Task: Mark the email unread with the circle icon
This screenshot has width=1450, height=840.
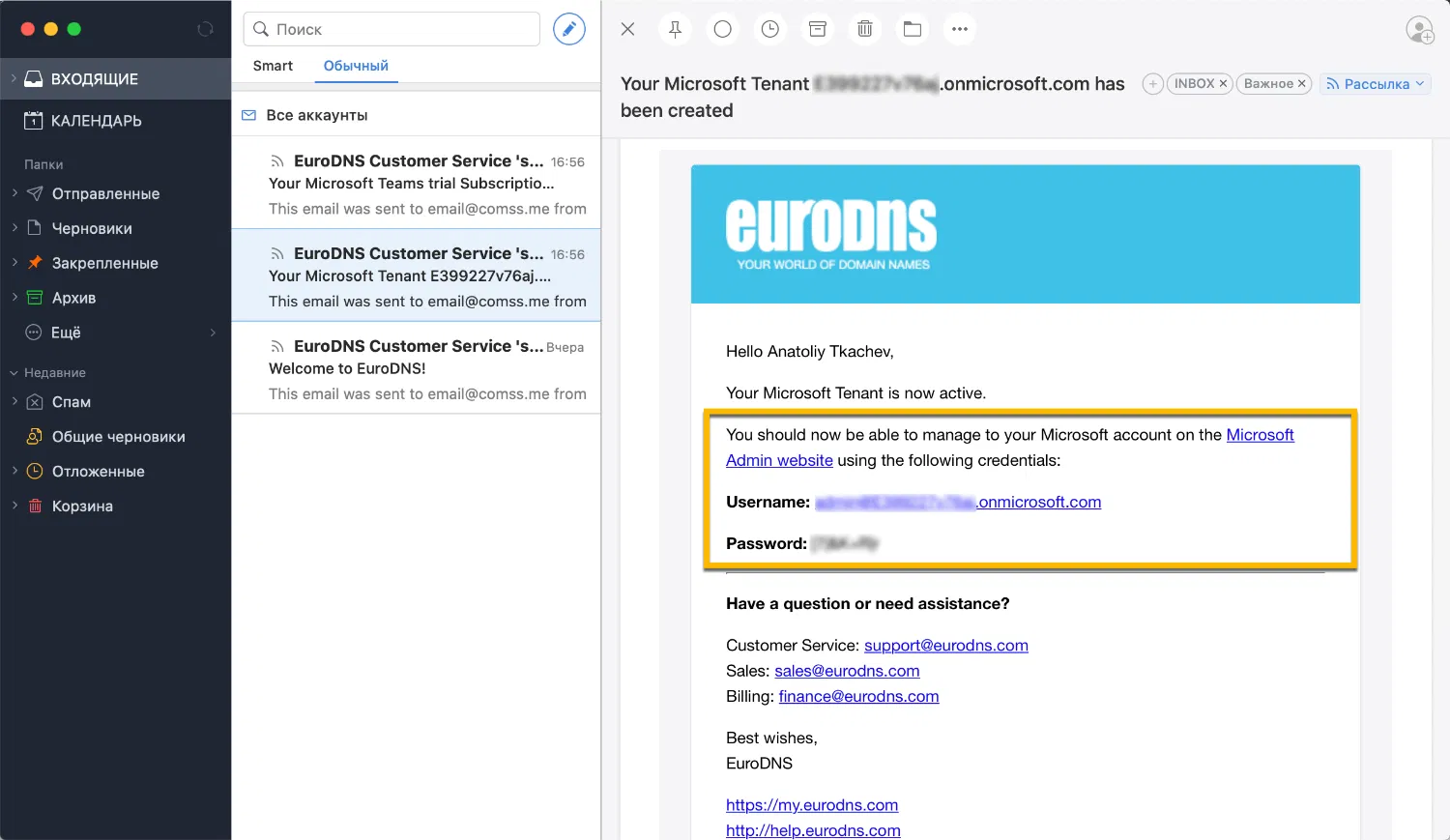Action: pyautogui.click(x=722, y=29)
